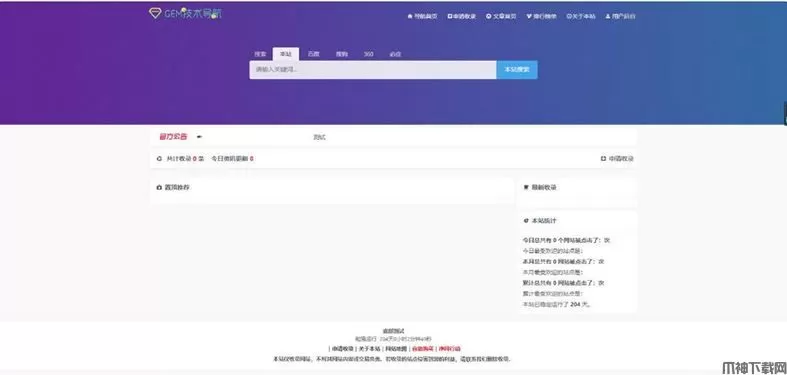Open 用户后台 in the top navigation
Image resolution: width=787 pixels, height=375 pixels.
click(620, 16)
